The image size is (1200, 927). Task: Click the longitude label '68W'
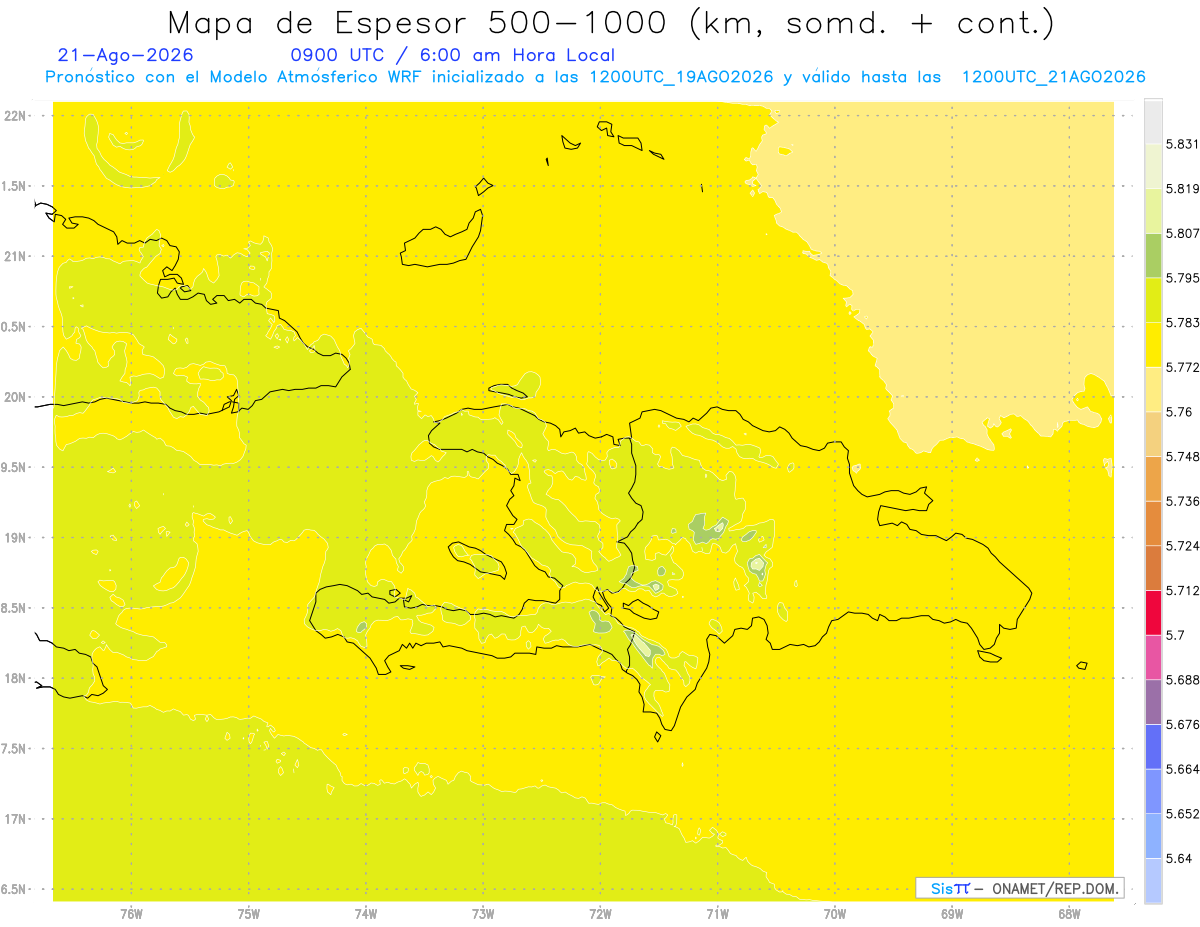click(x=1069, y=914)
